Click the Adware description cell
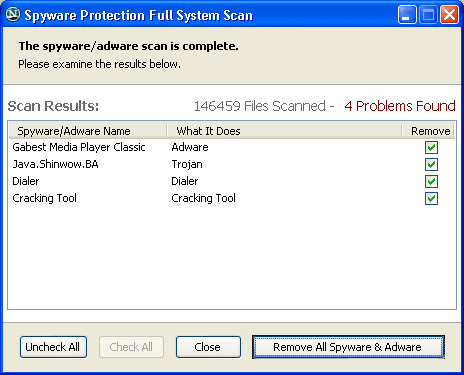The width and height of the screenshot is (464, 375). point(190,147)
